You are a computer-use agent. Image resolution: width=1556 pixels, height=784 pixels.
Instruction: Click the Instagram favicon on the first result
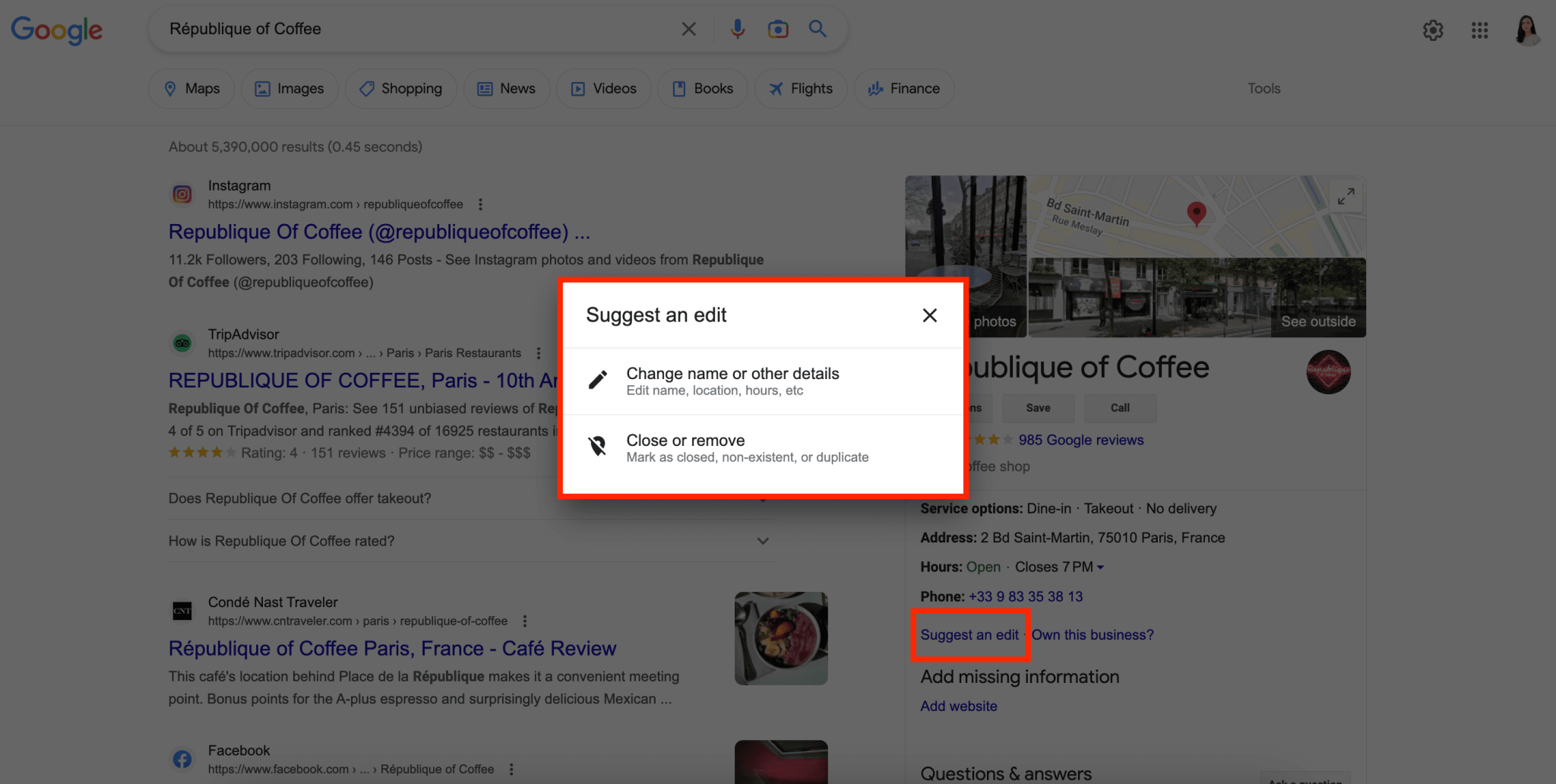point(182,194)
